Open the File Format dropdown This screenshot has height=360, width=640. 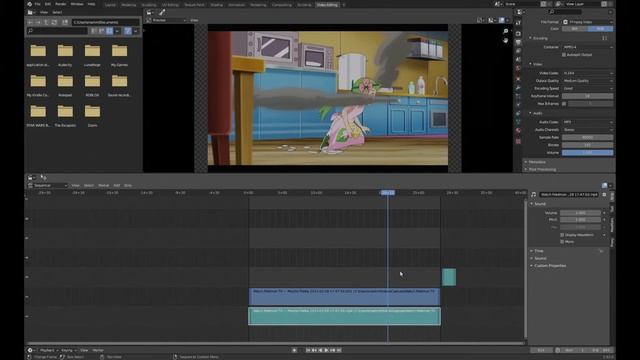tap(588, 22)
